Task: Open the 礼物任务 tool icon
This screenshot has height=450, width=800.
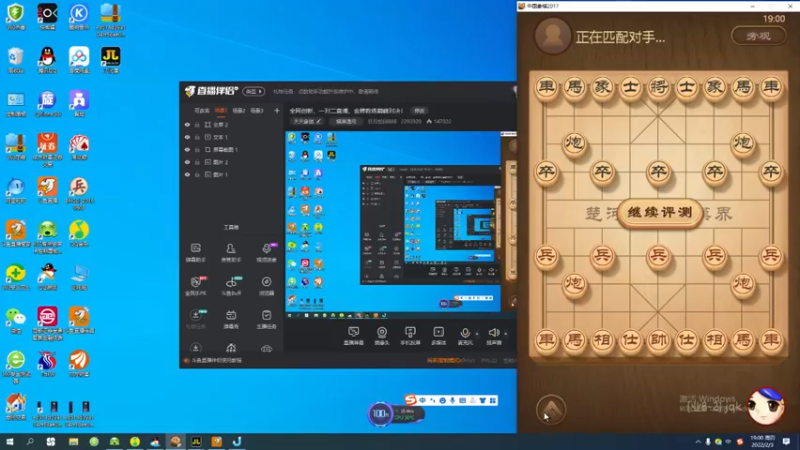Action: pos(195,319)
